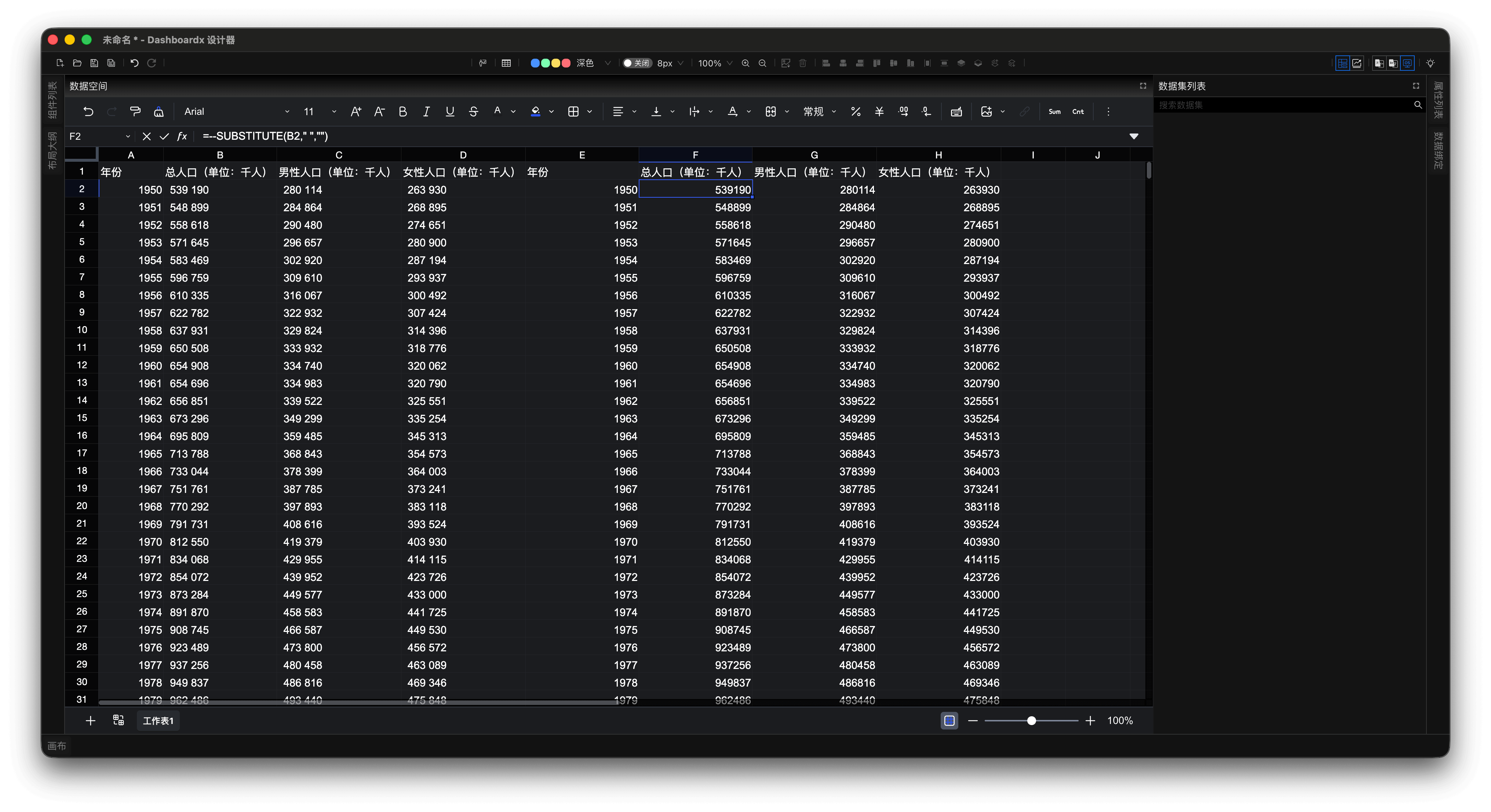The image size is (1491, 812).
Task: Click the strikethrough formatting icon
Action: point(473,112)
